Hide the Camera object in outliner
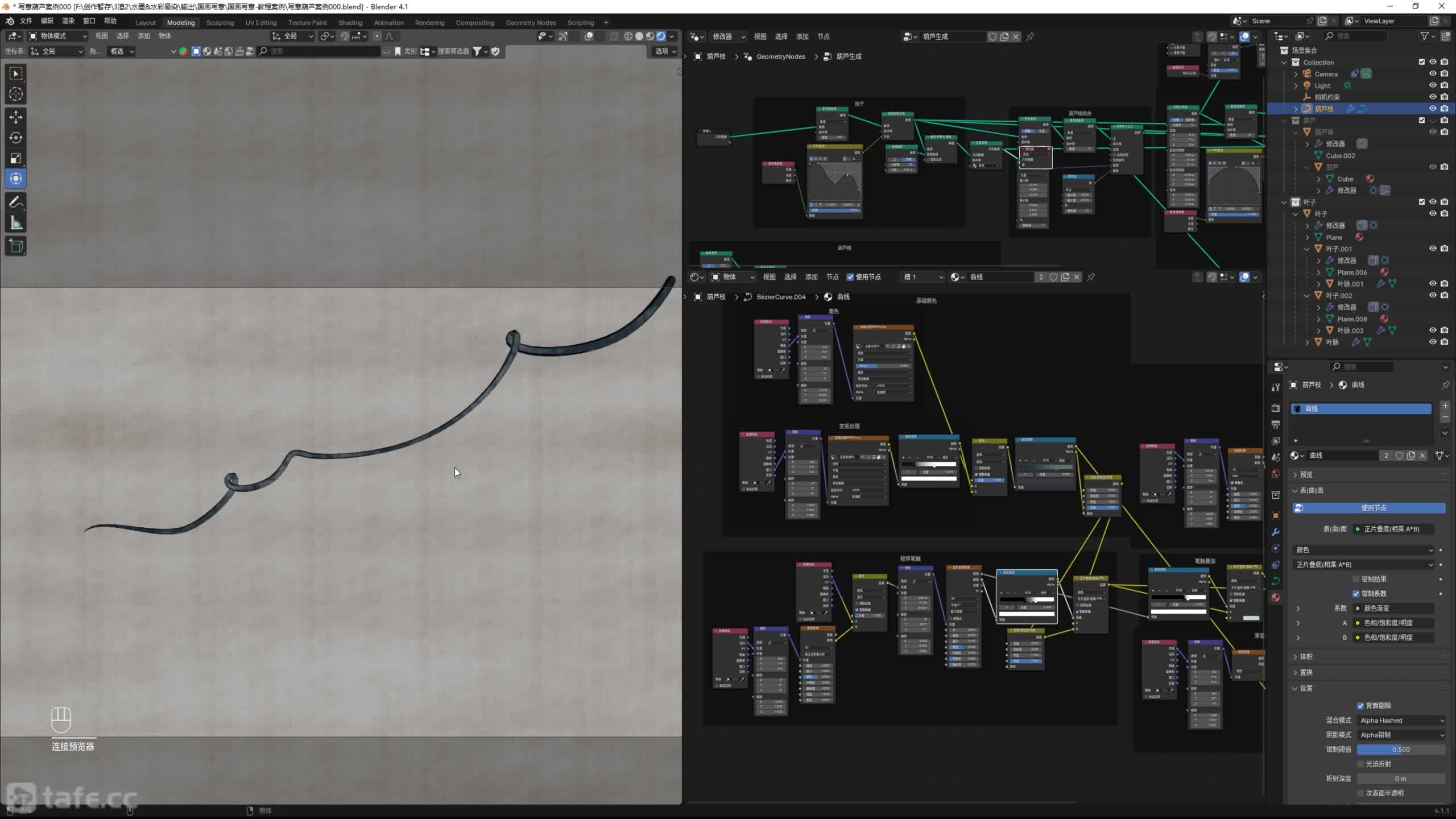 (x=1433, y=74)
